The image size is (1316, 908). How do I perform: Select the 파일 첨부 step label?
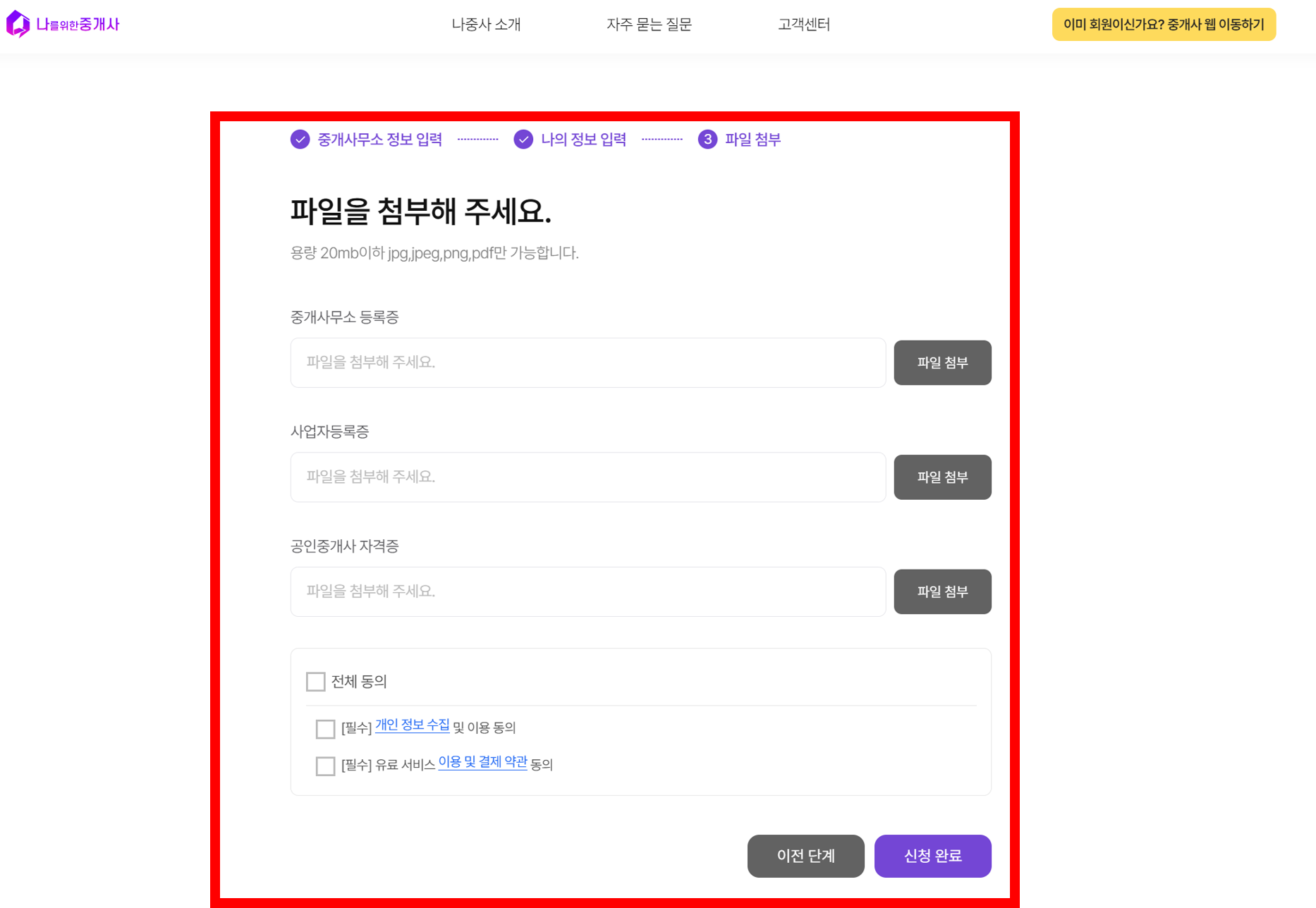(x=753, y=140)
